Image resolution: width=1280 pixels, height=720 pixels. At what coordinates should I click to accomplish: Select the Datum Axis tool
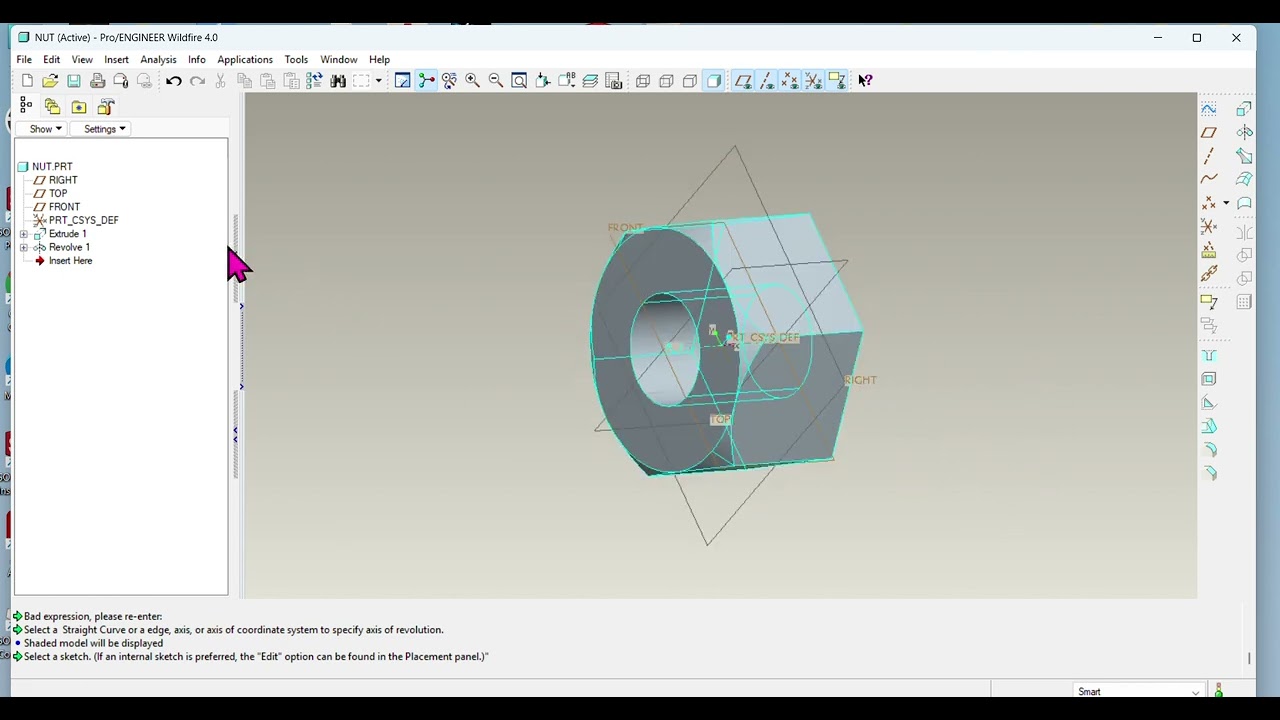click(1209, 156)
